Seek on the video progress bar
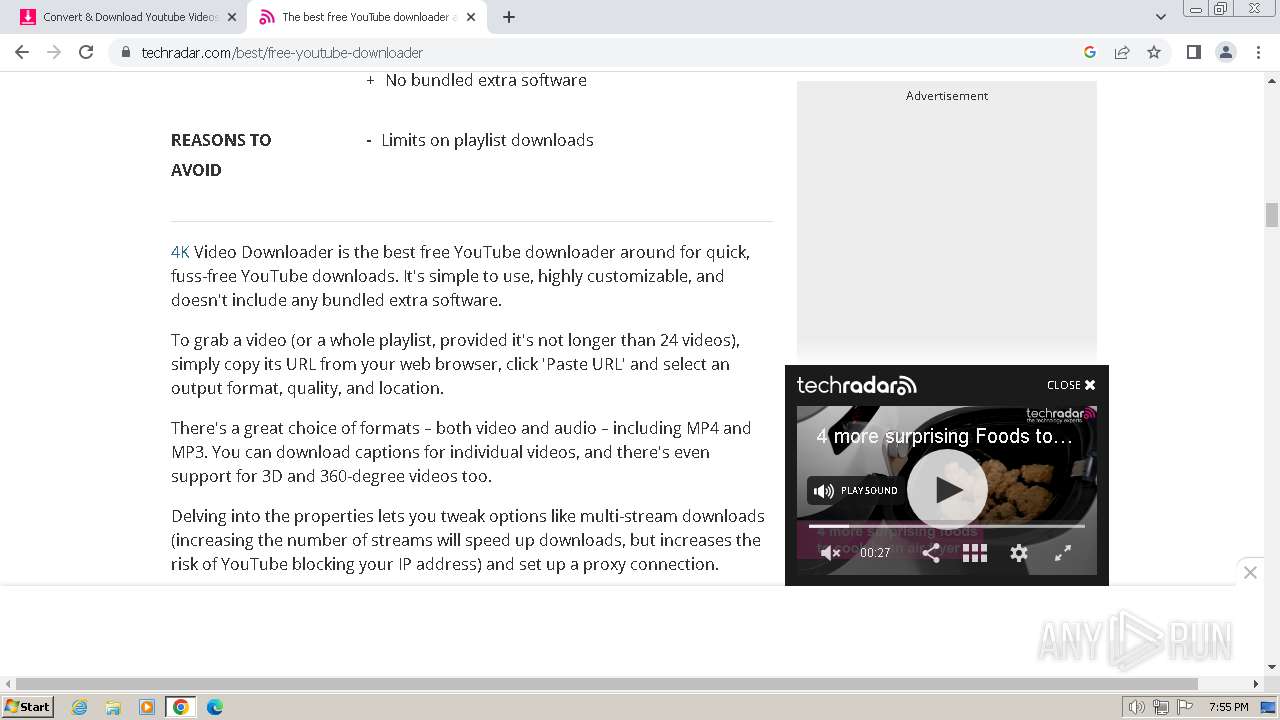 [946, 526]
